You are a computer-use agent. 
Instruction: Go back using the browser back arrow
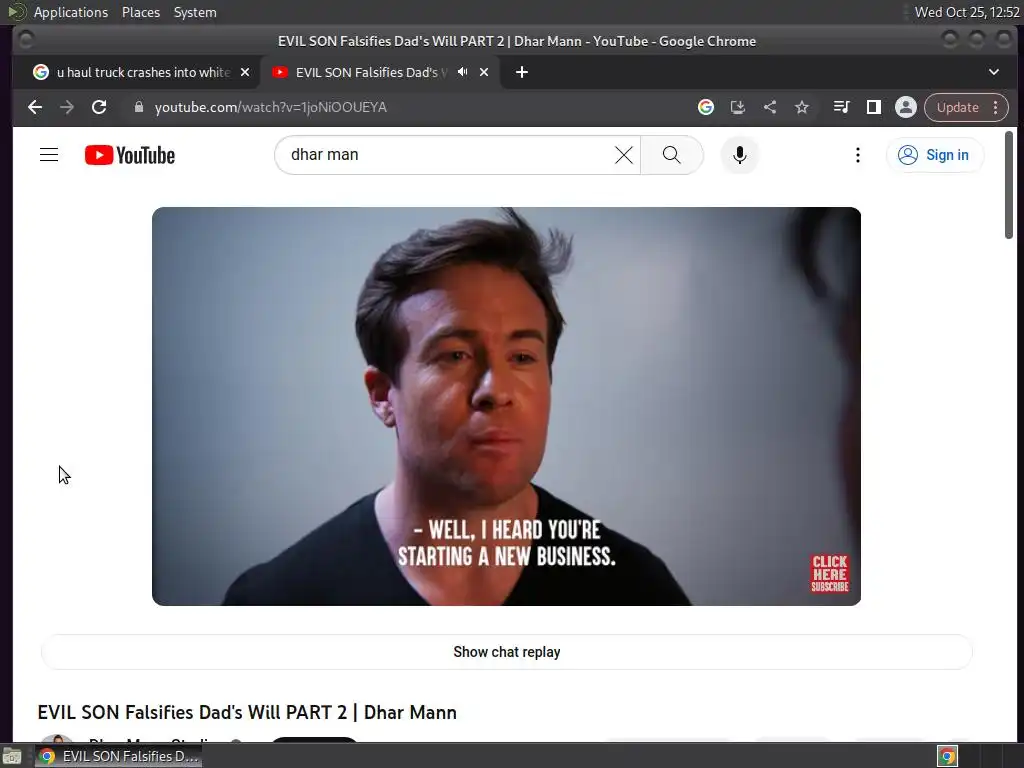[x=35, y=107]
